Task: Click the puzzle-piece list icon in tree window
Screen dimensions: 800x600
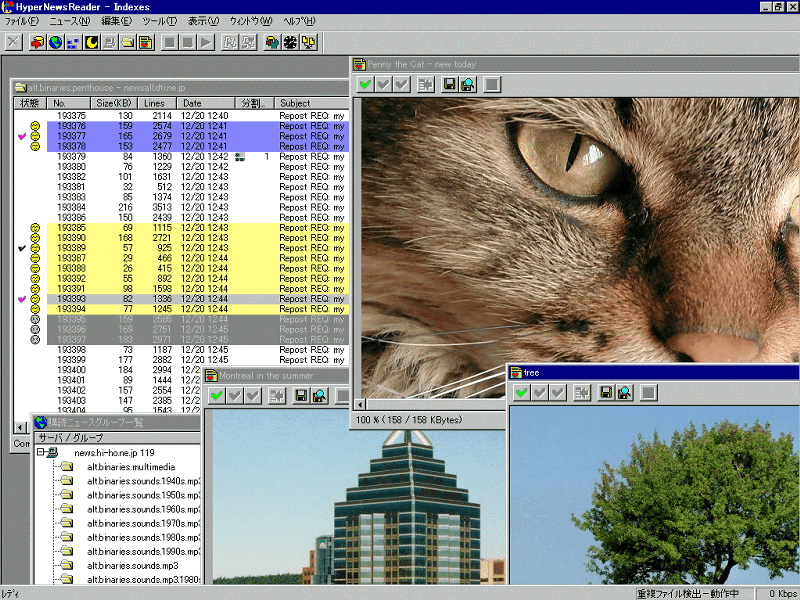Action: 582,392
